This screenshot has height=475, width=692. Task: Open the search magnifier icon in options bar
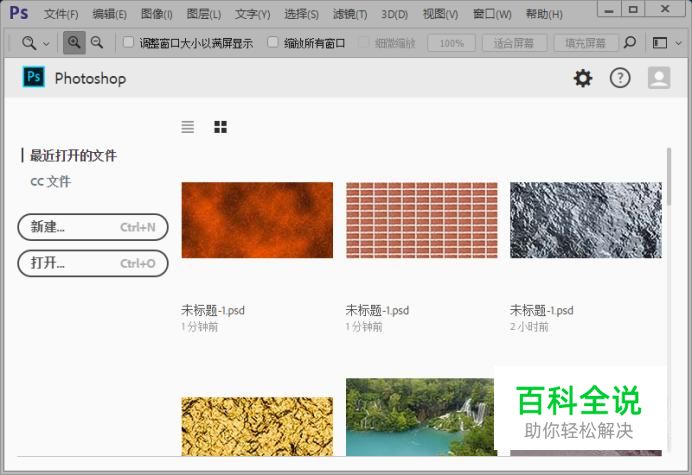coord(629,43)
